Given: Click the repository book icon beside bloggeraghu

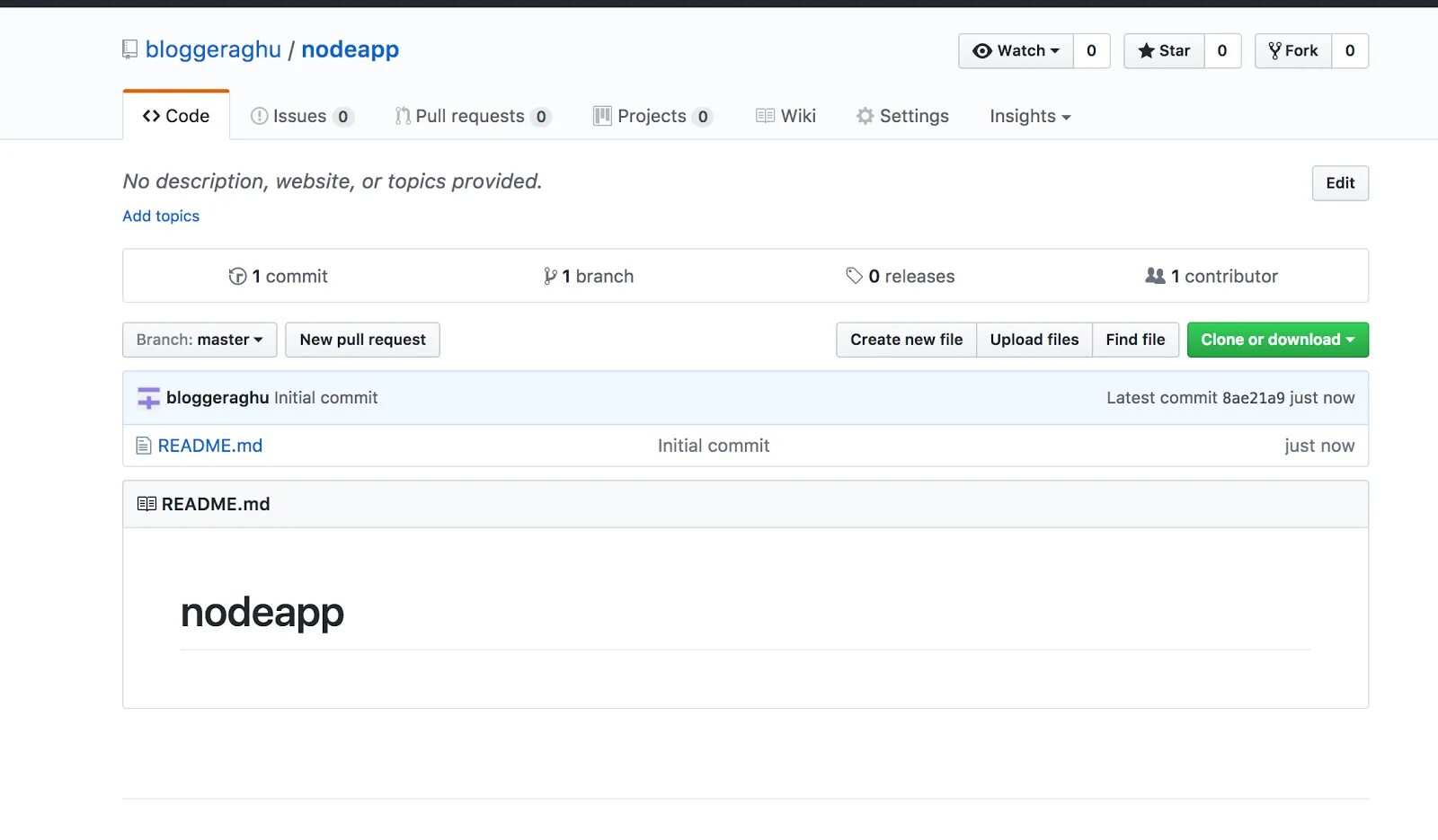Looking at the screenshot, I should click(130, 49).
